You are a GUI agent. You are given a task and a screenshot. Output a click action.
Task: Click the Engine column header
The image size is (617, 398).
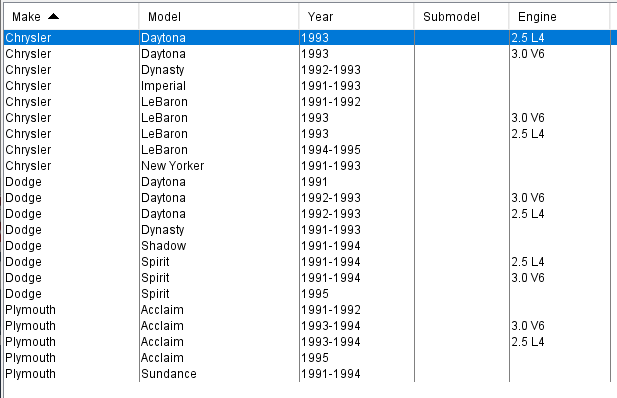tap(559, 17)
